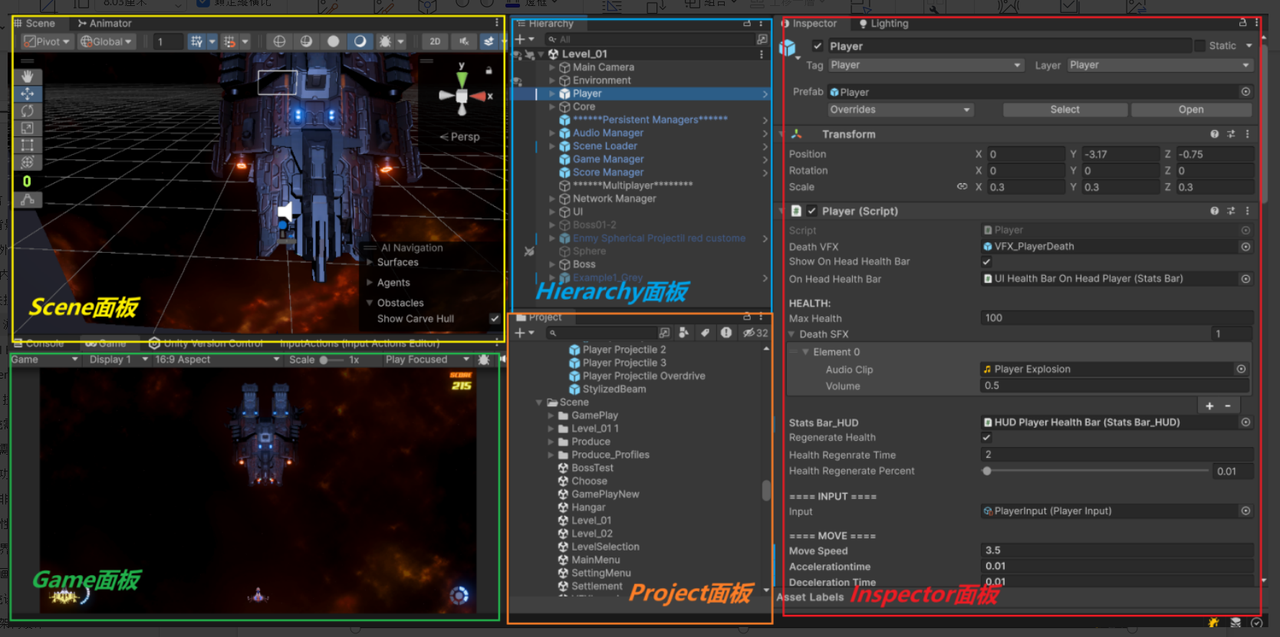Open the Tag dropdown for Player
Screen dimensions: 1280x637
[x=926, y=65]
